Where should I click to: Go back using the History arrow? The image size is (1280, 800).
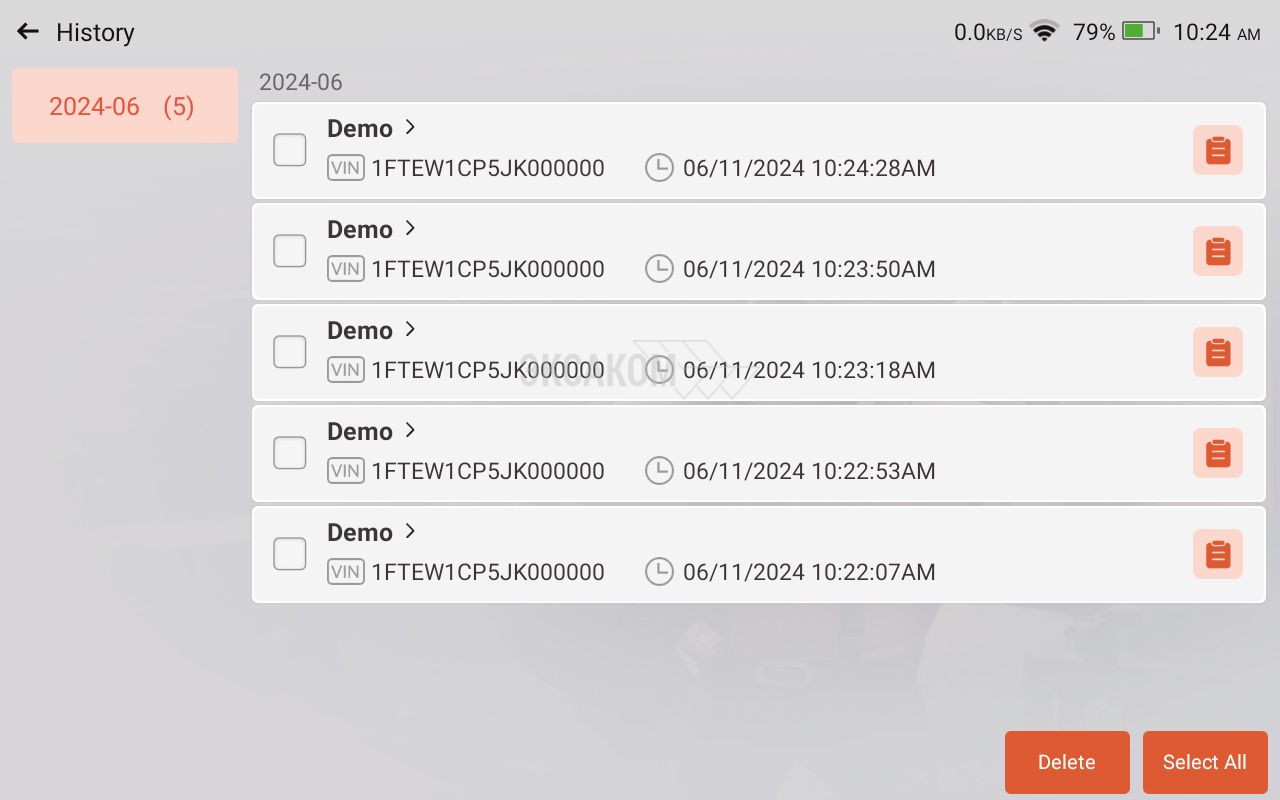[28, 32]
